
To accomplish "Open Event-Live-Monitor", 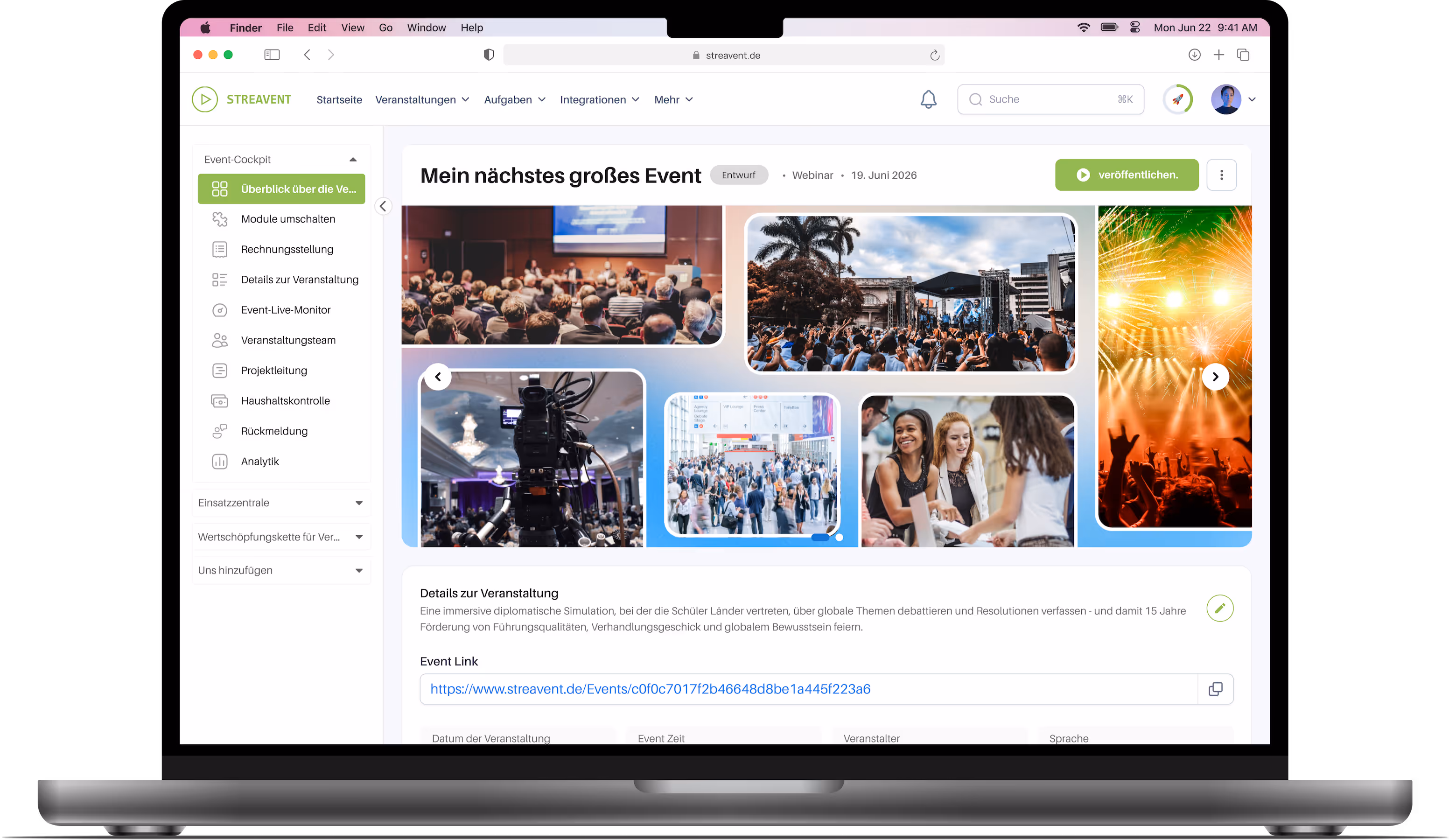I will coord(281,310).
